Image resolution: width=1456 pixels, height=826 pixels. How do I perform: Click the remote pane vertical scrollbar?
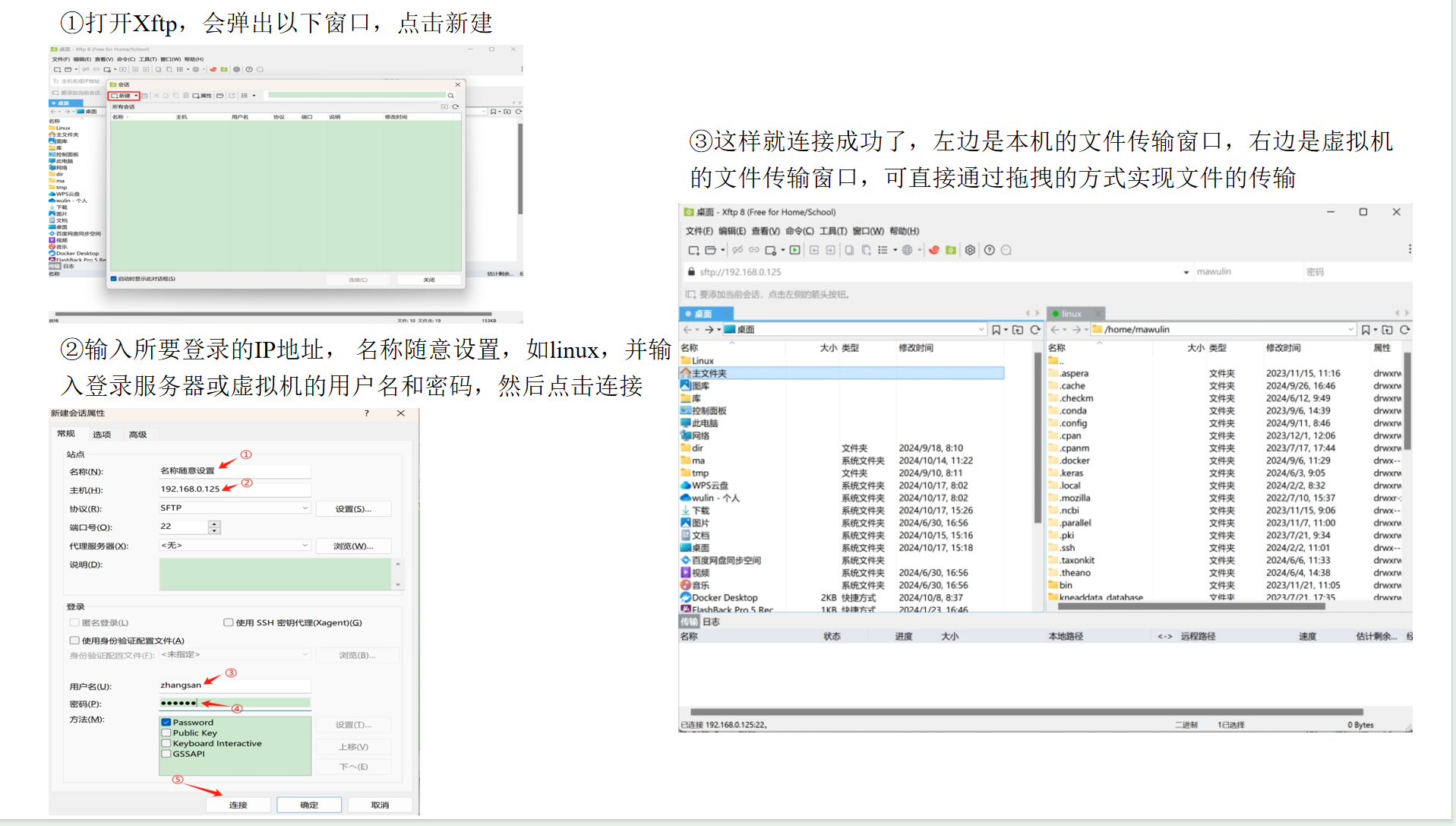pos(1407,400)
